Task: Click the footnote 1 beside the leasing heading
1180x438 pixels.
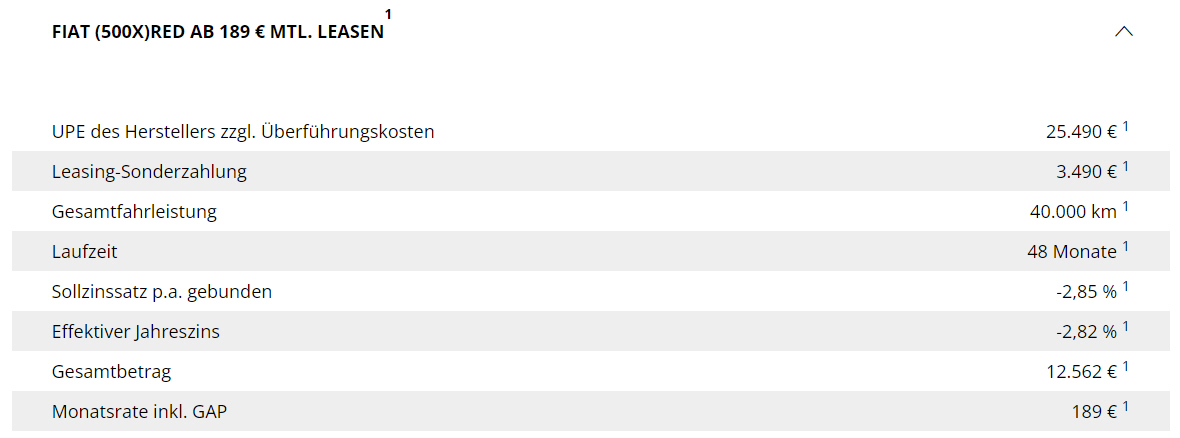Action: 389,14
